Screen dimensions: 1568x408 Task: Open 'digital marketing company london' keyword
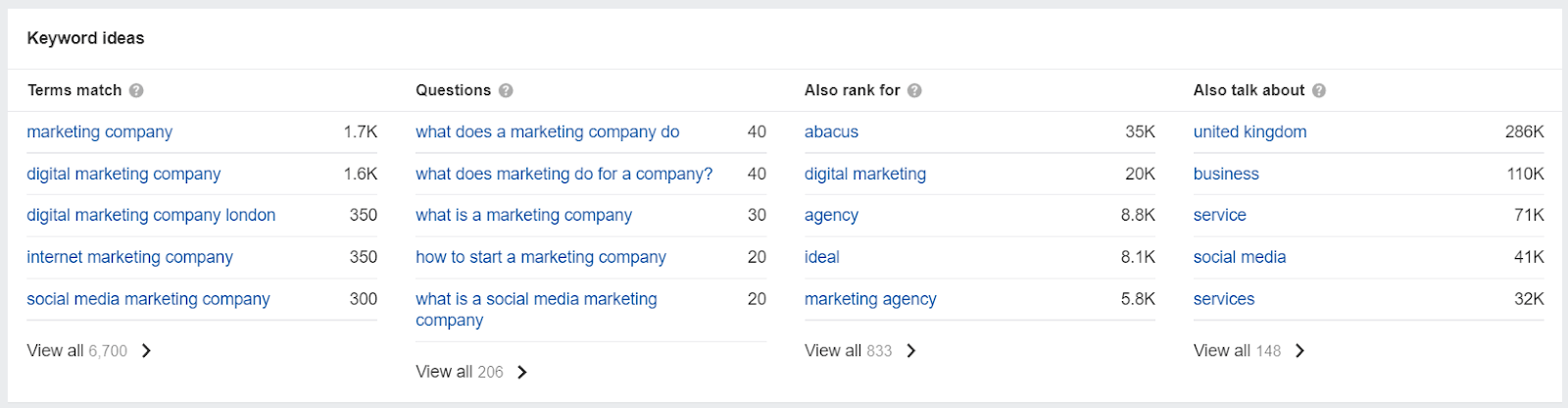(151, 215)
